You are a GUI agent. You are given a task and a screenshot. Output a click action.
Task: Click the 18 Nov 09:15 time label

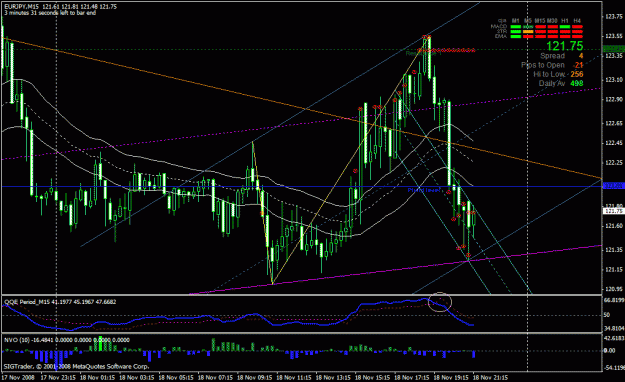[255, 377]
